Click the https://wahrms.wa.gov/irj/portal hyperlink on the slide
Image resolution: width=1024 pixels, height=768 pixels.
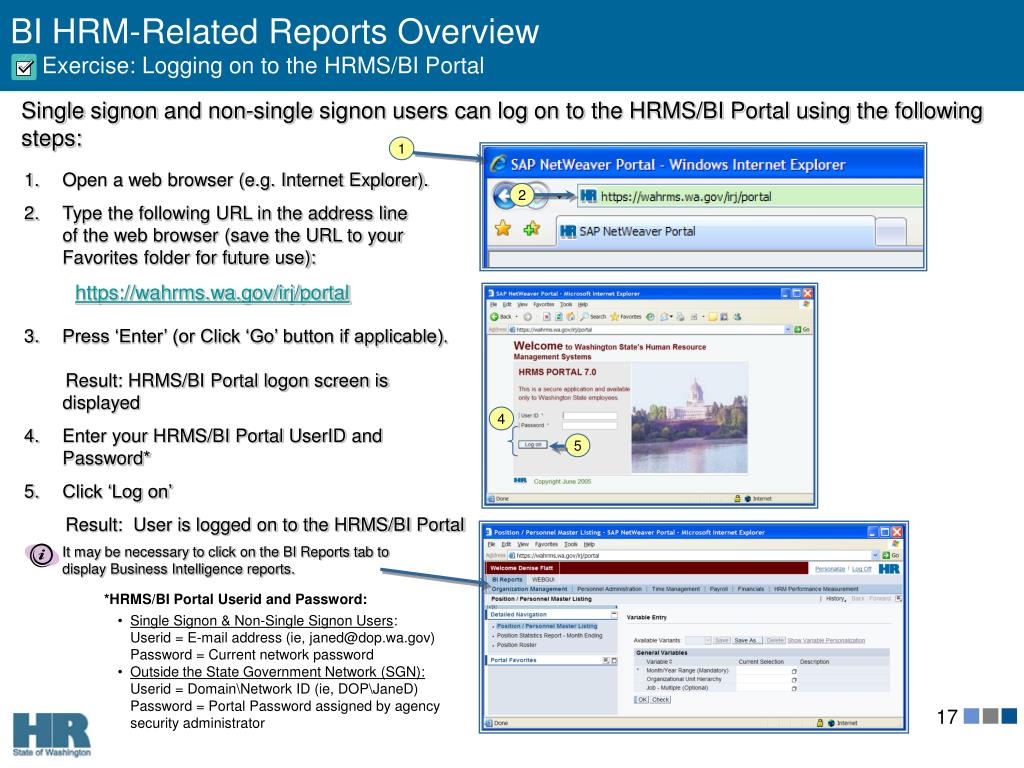(212, 293)
